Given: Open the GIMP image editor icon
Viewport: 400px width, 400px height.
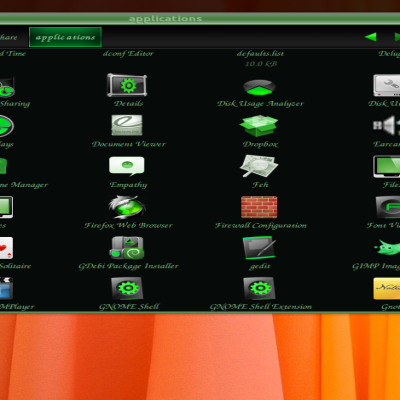Looking at the screenshot, I should [x=387, y=248].
